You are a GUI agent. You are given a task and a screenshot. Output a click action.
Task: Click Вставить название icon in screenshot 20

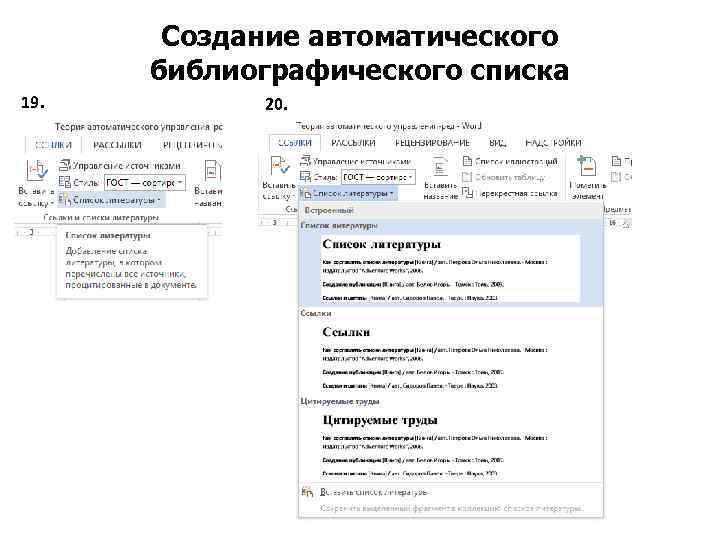[441, 166]
